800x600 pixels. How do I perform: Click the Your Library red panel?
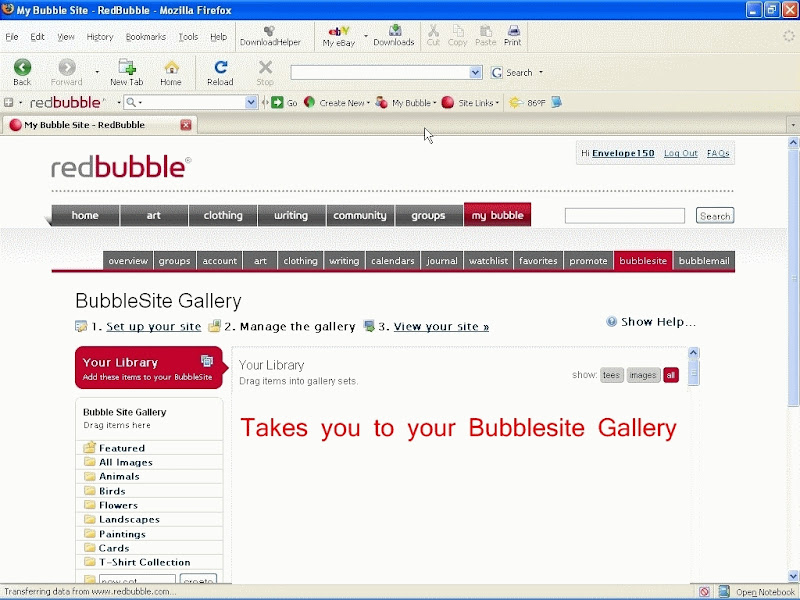click(148, 368)
